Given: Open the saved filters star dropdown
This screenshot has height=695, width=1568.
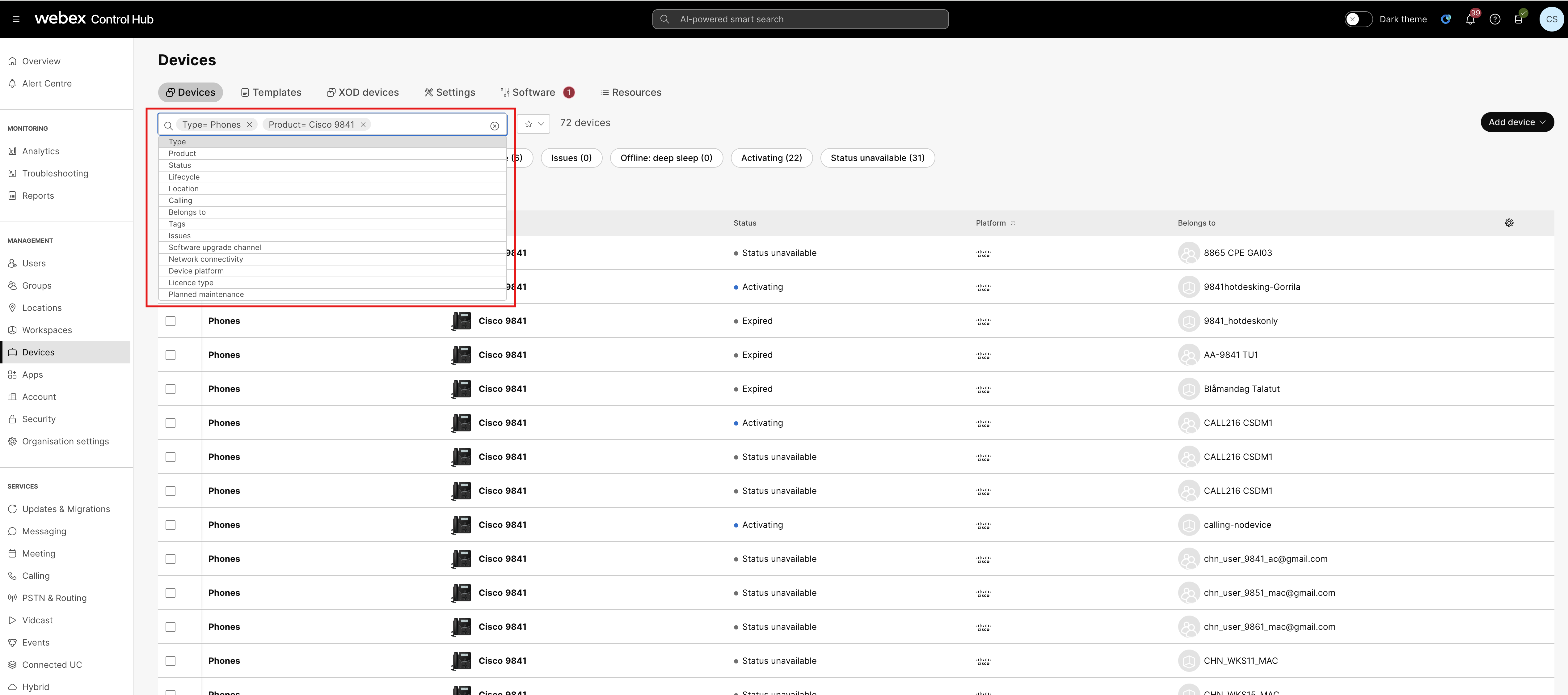Looking at the screenshot, I should [x=534, y=124].
